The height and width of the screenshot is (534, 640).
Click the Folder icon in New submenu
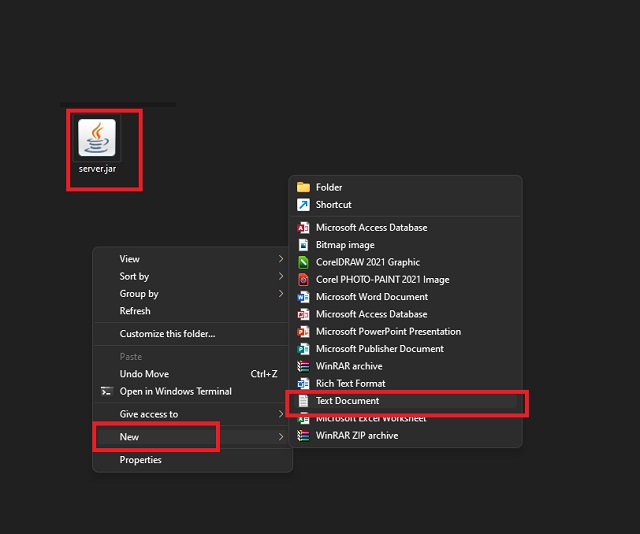[303, 187]
